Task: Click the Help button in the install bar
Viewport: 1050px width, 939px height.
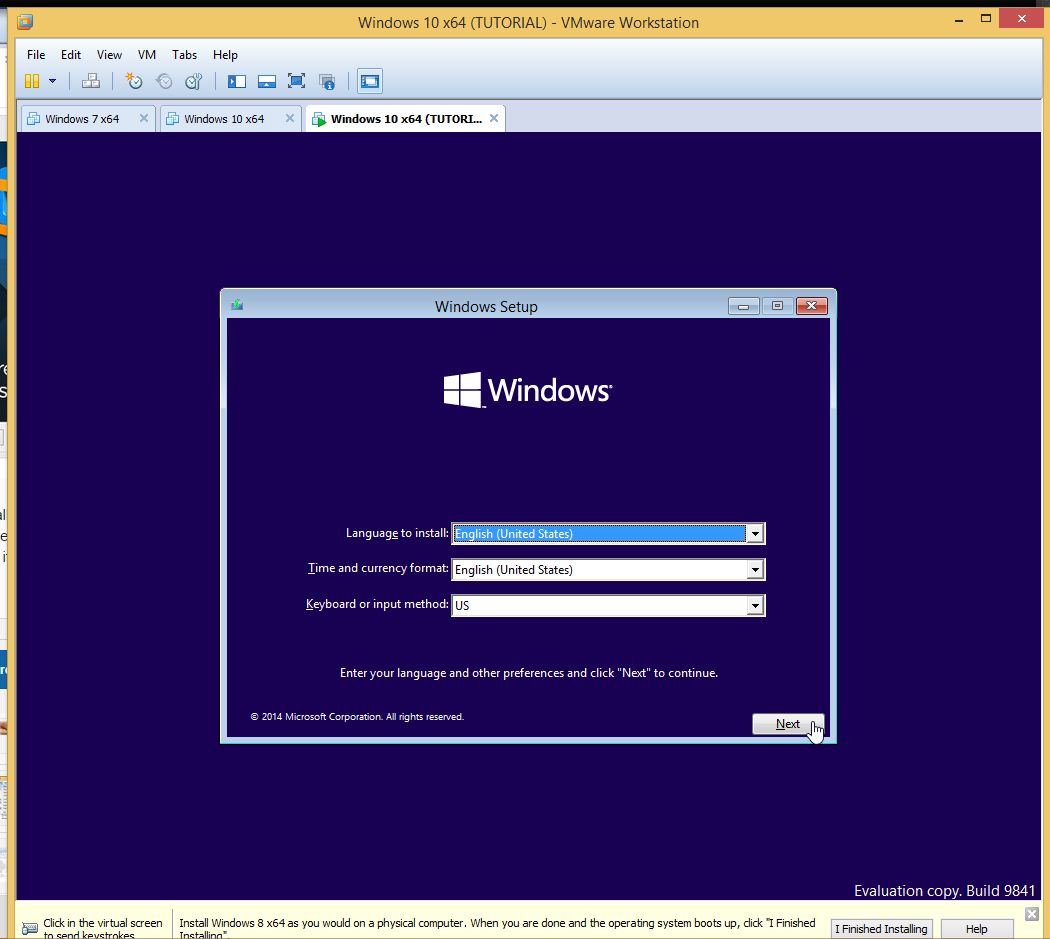Action: pyautogui.click(x=976, y=929)
